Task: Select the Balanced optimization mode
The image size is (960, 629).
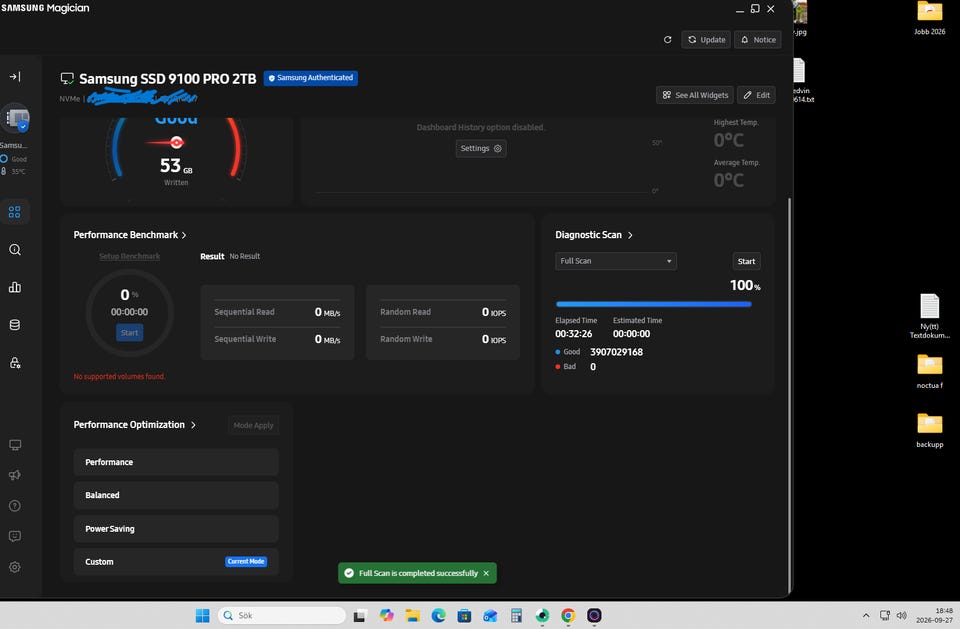Action: click(176, 495)
